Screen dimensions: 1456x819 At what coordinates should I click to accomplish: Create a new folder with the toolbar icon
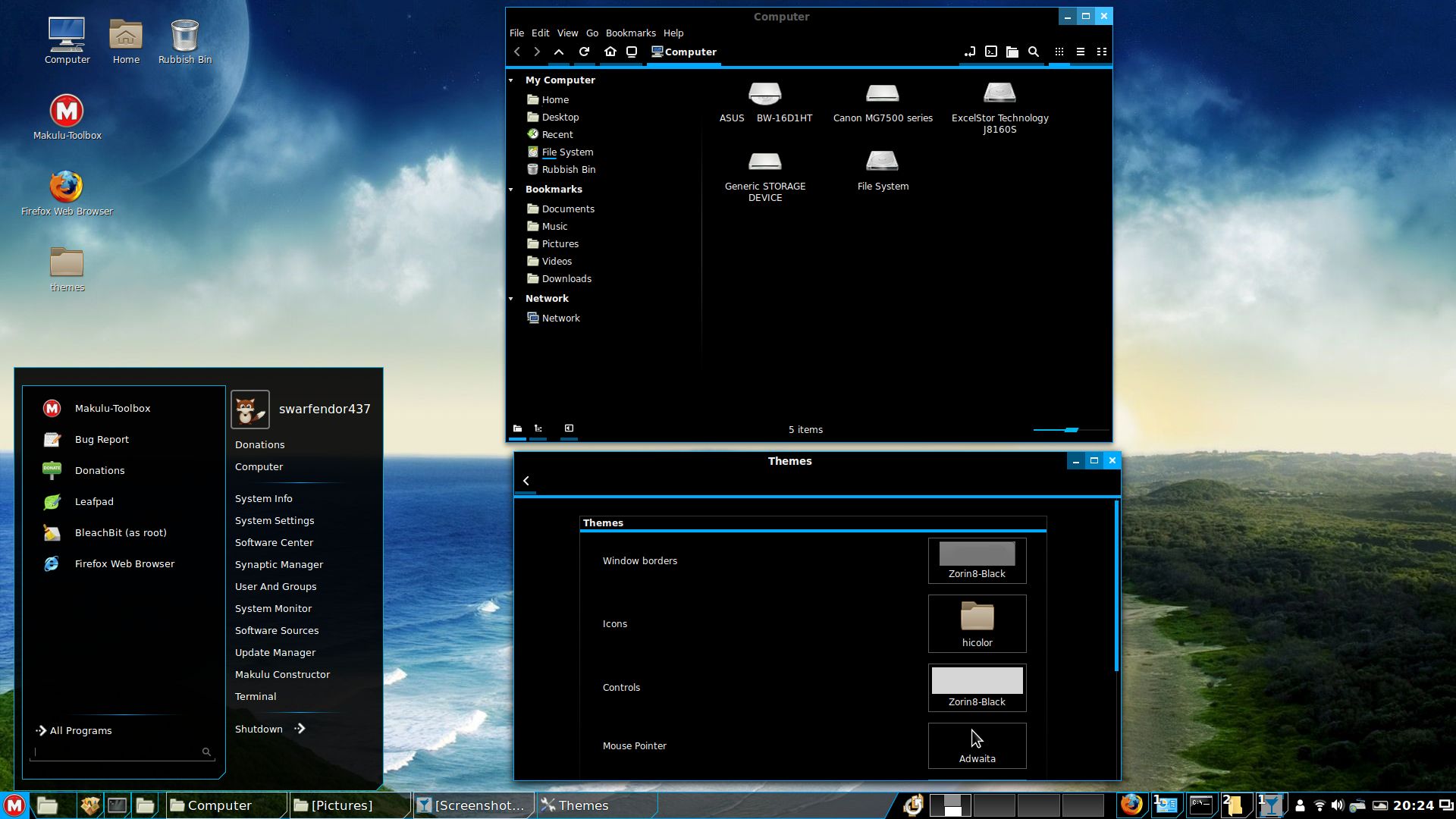tap(1012, 52)
